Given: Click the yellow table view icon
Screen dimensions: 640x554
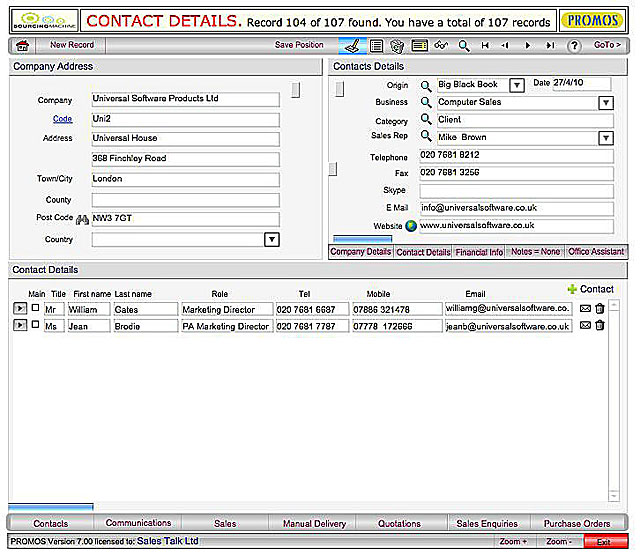Looking at the screenshot, I should click(x=419, y=46).
